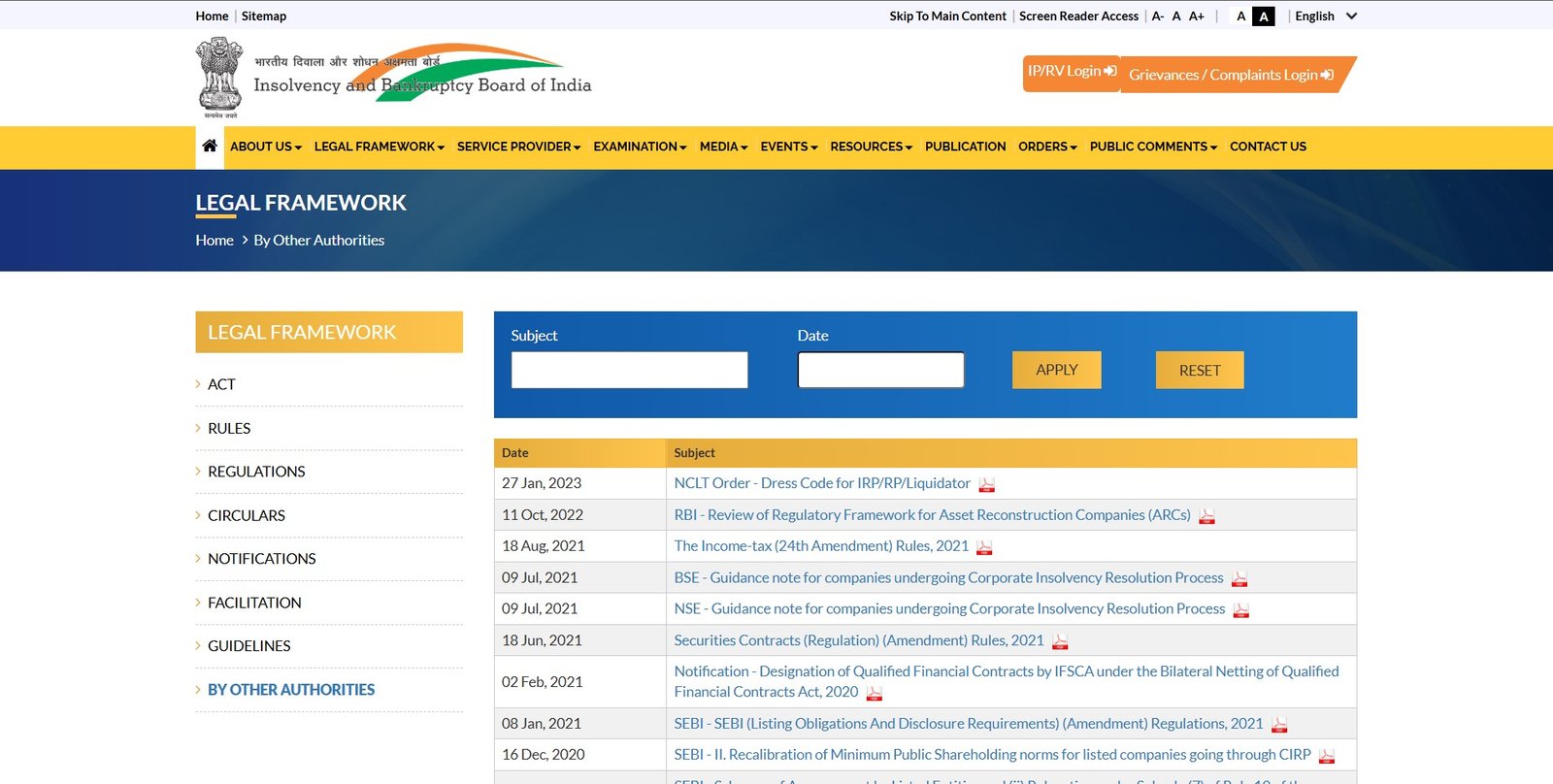Open PDF icon for BSE guidance note
Image resolution: width=1553 pixels, height=784 pixels.
point(1239,579)
